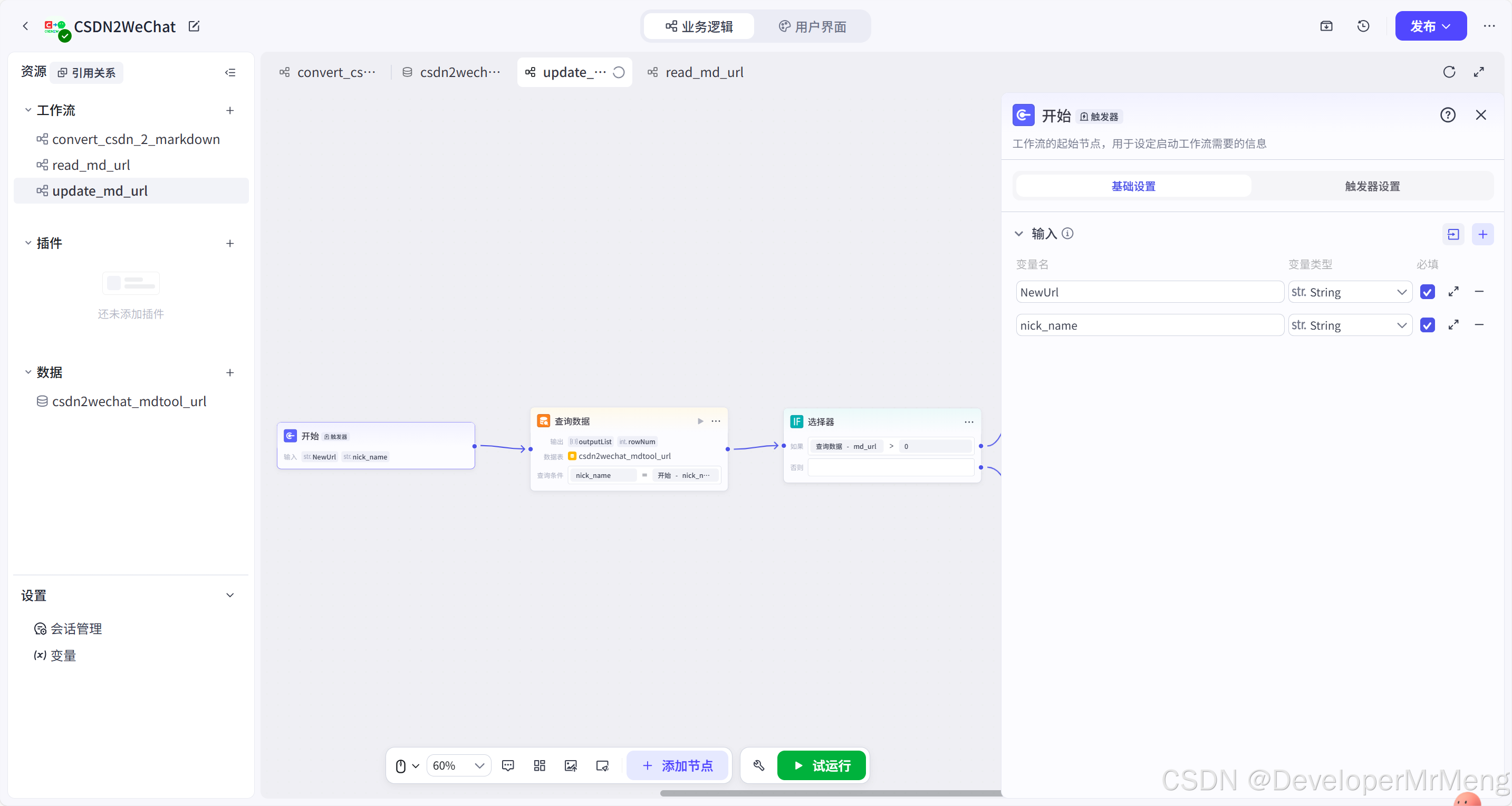Collapse the resources sidebar panel icon

pyautogui.click(x=230, y=72)
